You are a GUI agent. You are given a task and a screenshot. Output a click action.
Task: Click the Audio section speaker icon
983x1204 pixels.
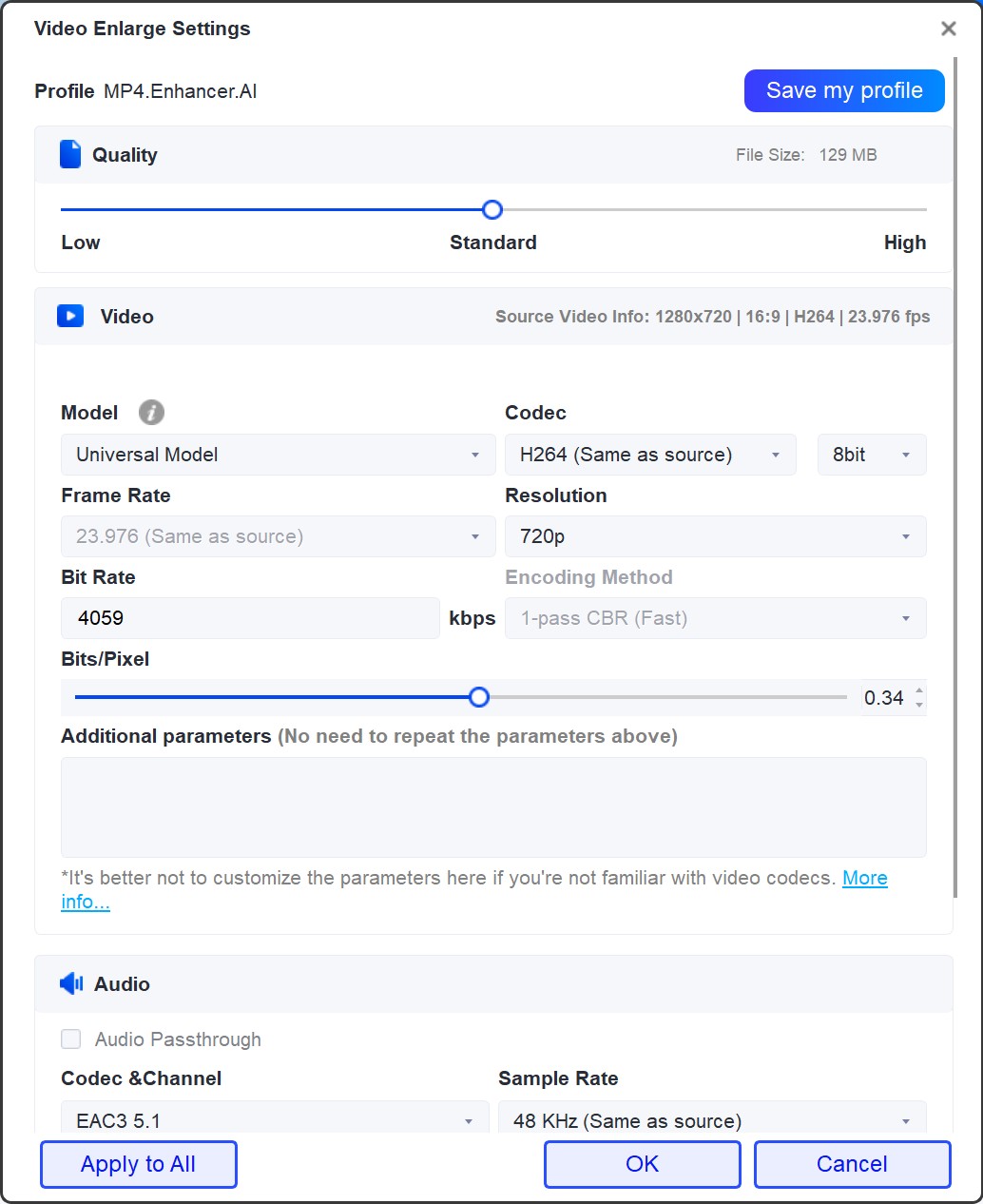point(69,983)
